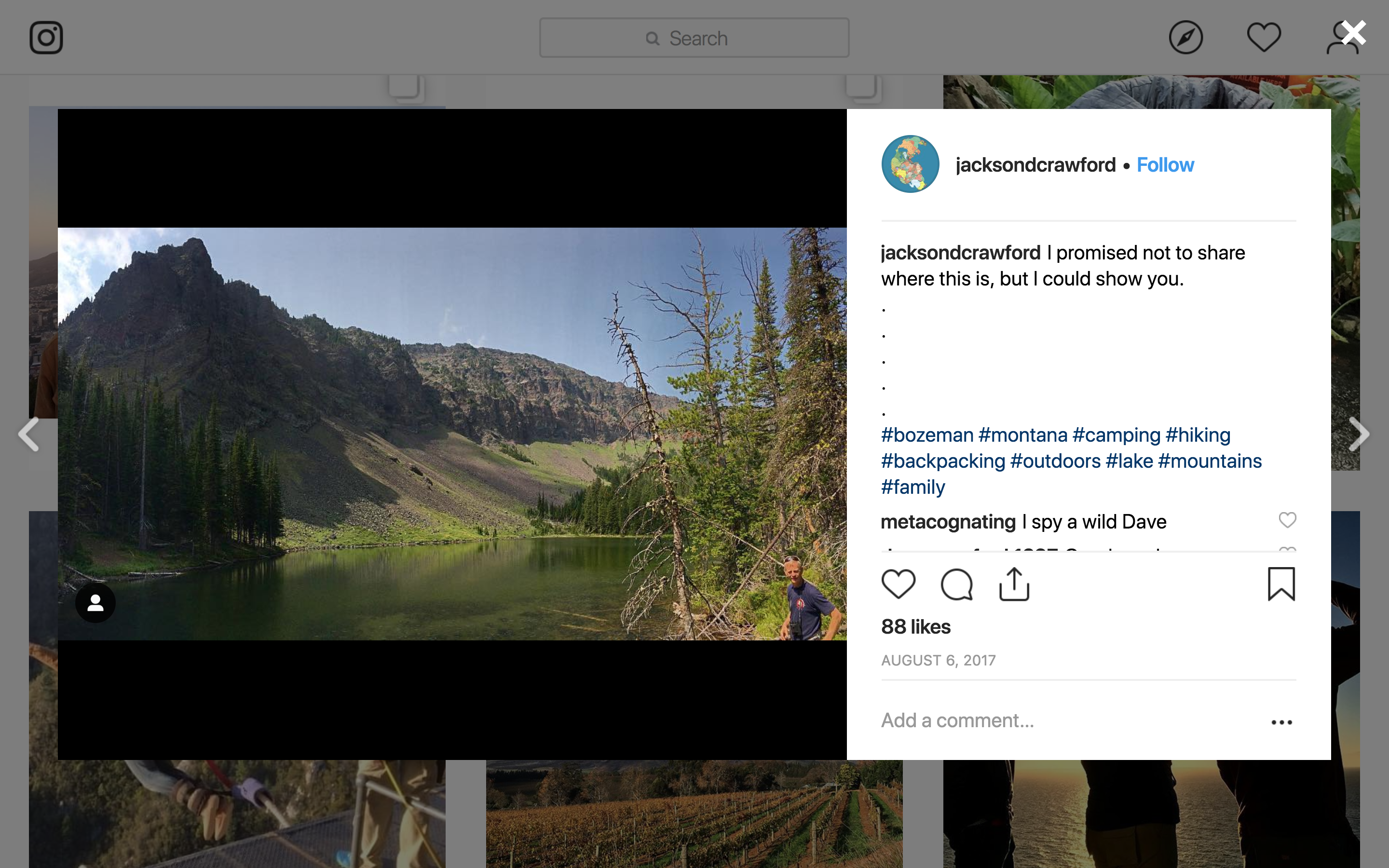Screen dimensions: 1389x868
Task: Save post with bookmark icon
Action: [x=1281, y=584]
